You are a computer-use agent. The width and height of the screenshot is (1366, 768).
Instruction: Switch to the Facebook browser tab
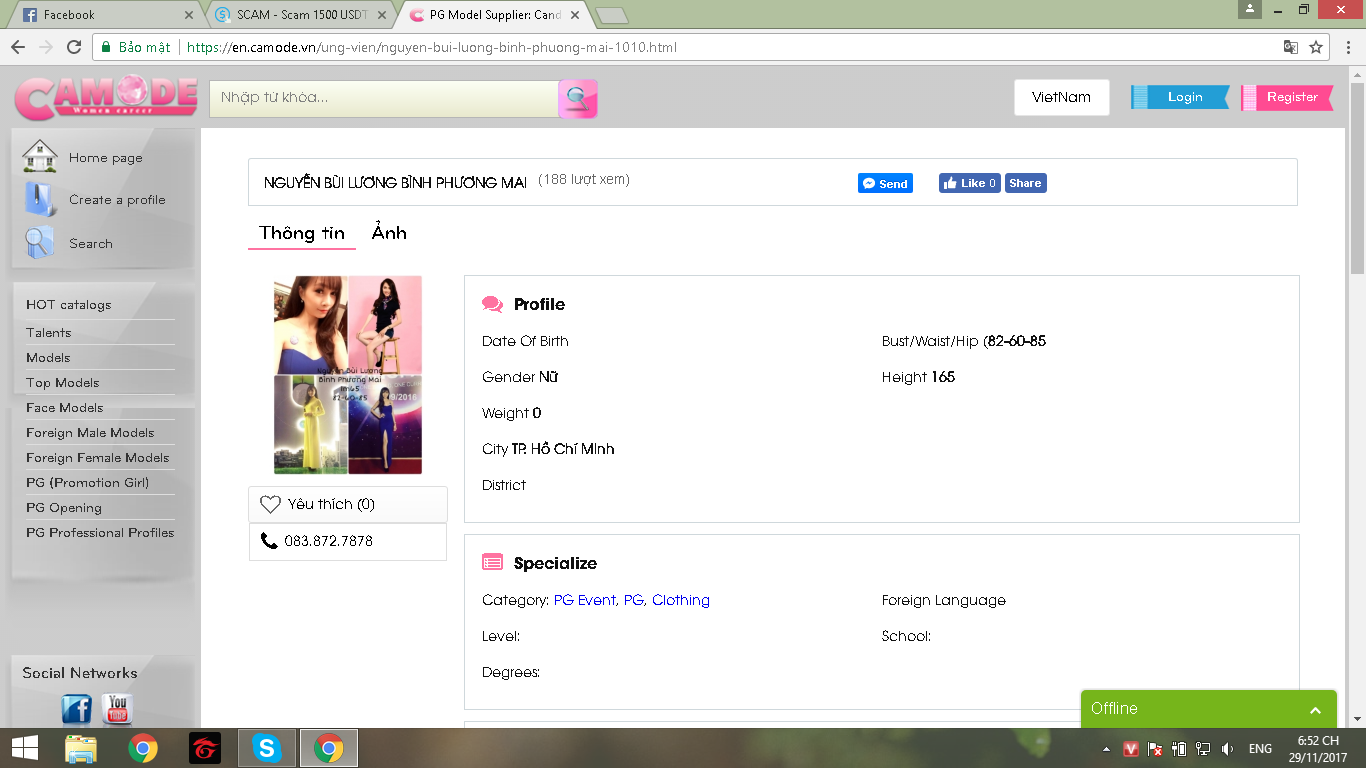click(108, 15)
